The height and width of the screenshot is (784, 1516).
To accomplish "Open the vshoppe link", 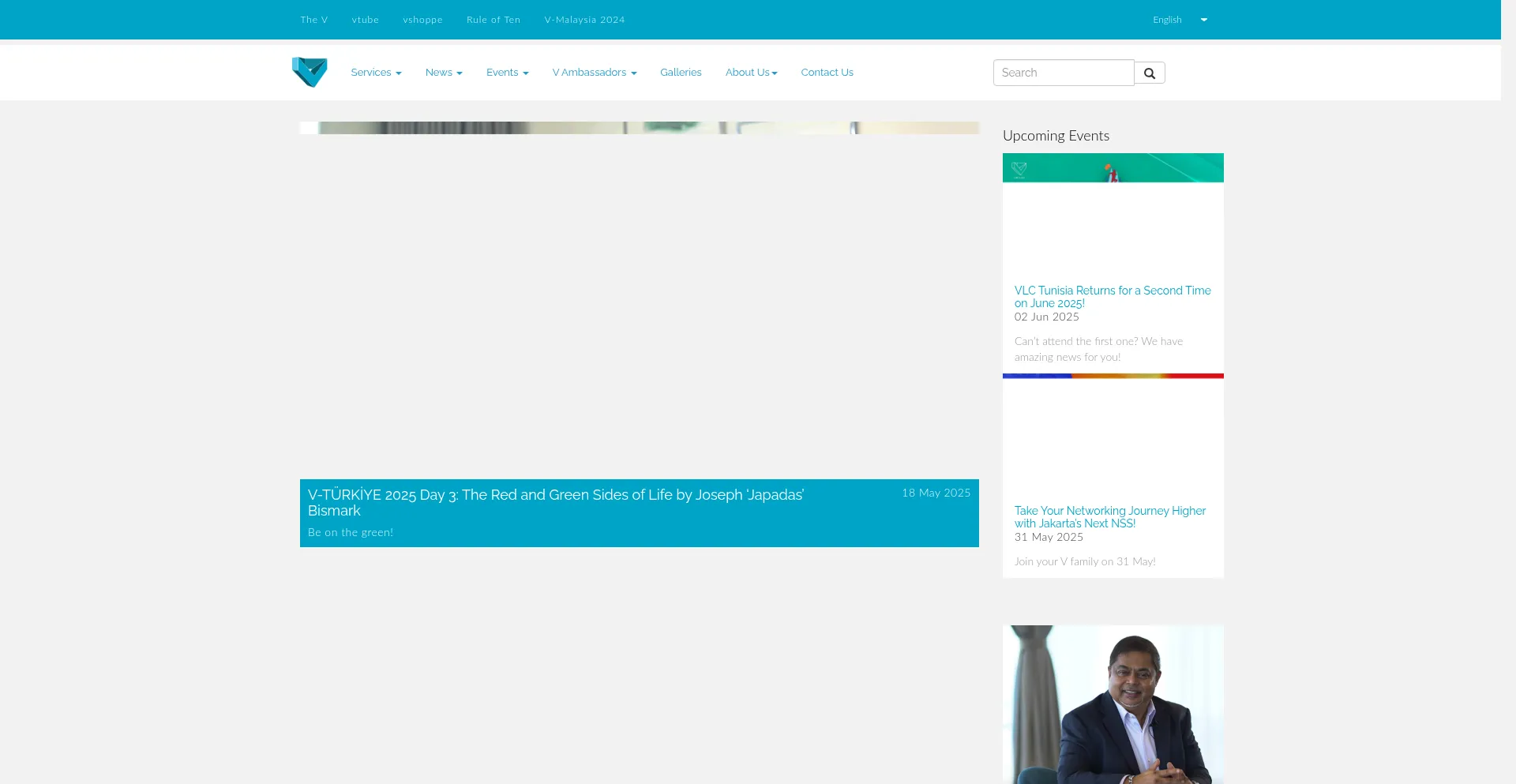I will click(422, 20).
